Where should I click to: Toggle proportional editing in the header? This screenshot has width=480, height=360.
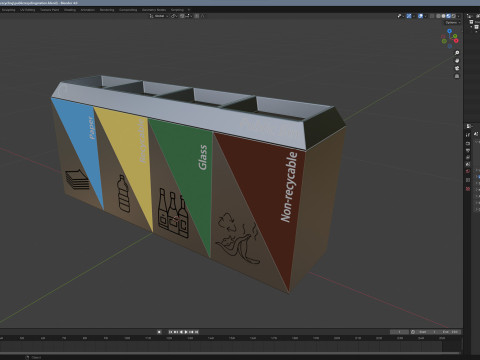(x=196, y=16)
